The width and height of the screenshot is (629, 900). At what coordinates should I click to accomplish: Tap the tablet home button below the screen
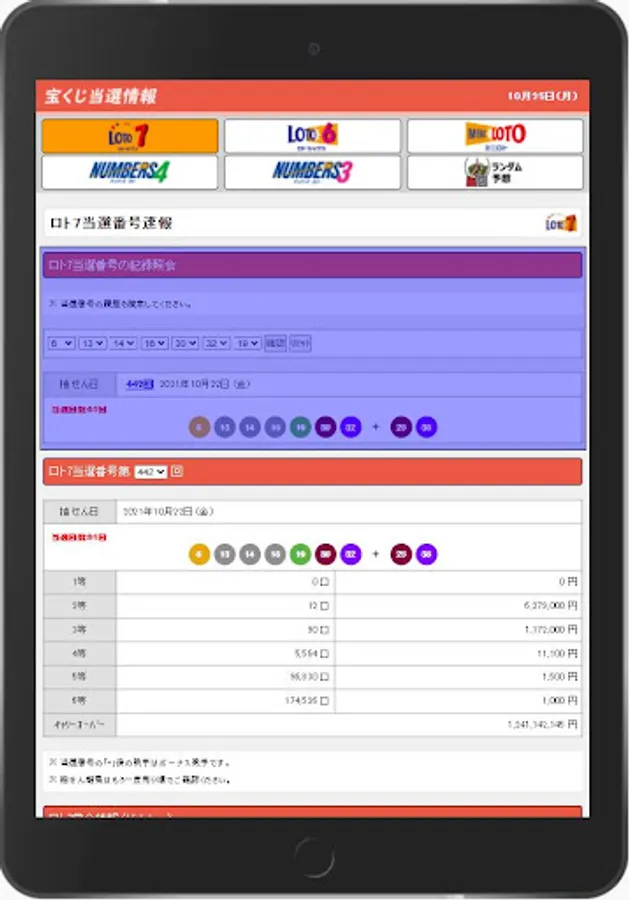(x=314, y=858)
